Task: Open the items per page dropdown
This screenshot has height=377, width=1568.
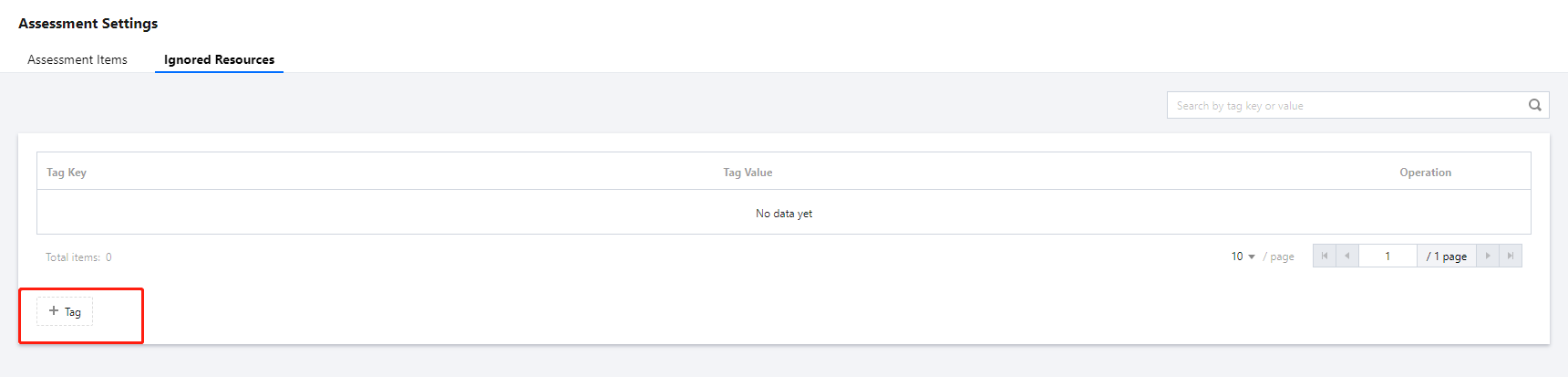Action: click(x=1243, y=257)
